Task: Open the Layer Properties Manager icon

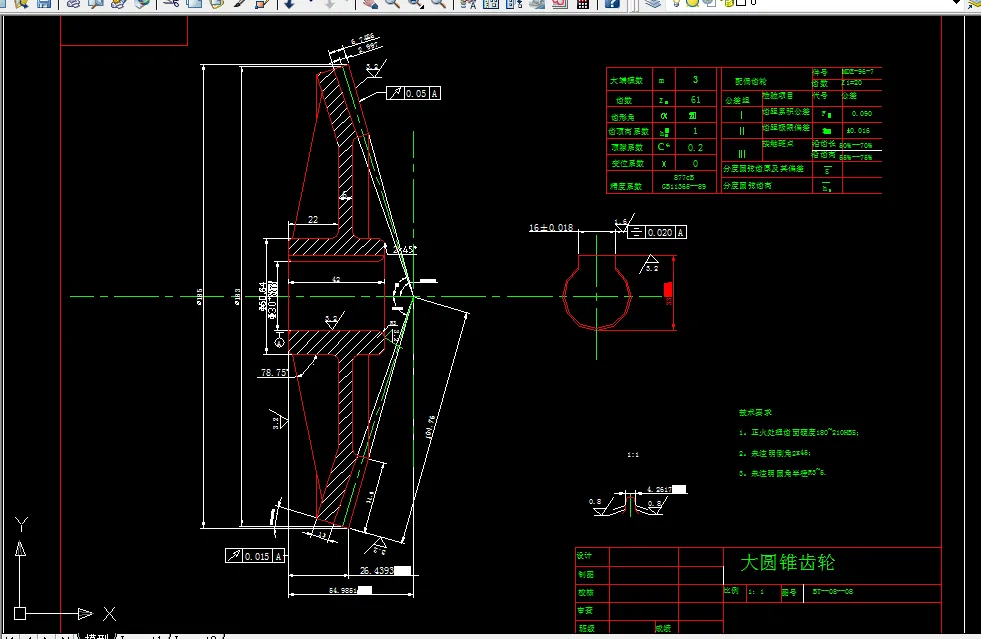Action: (x=653, y=3)
